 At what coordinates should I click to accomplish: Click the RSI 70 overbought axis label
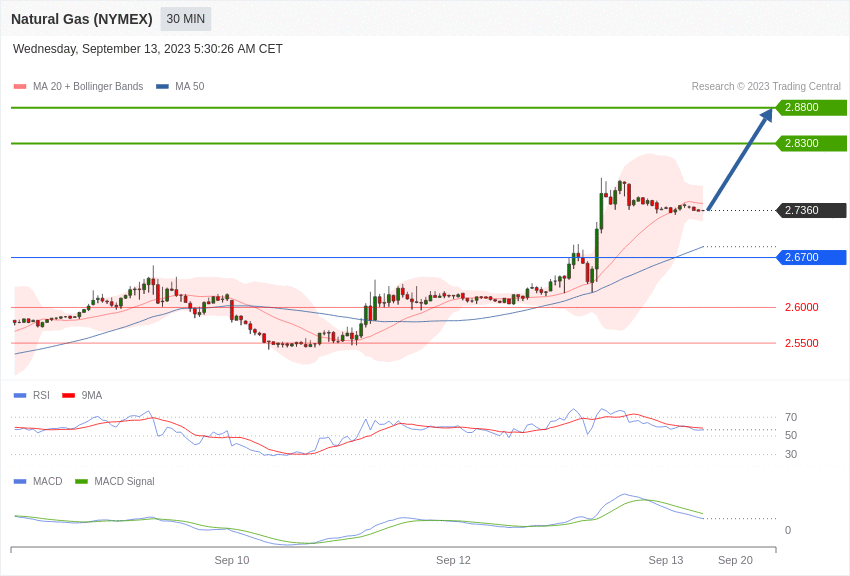791,417
